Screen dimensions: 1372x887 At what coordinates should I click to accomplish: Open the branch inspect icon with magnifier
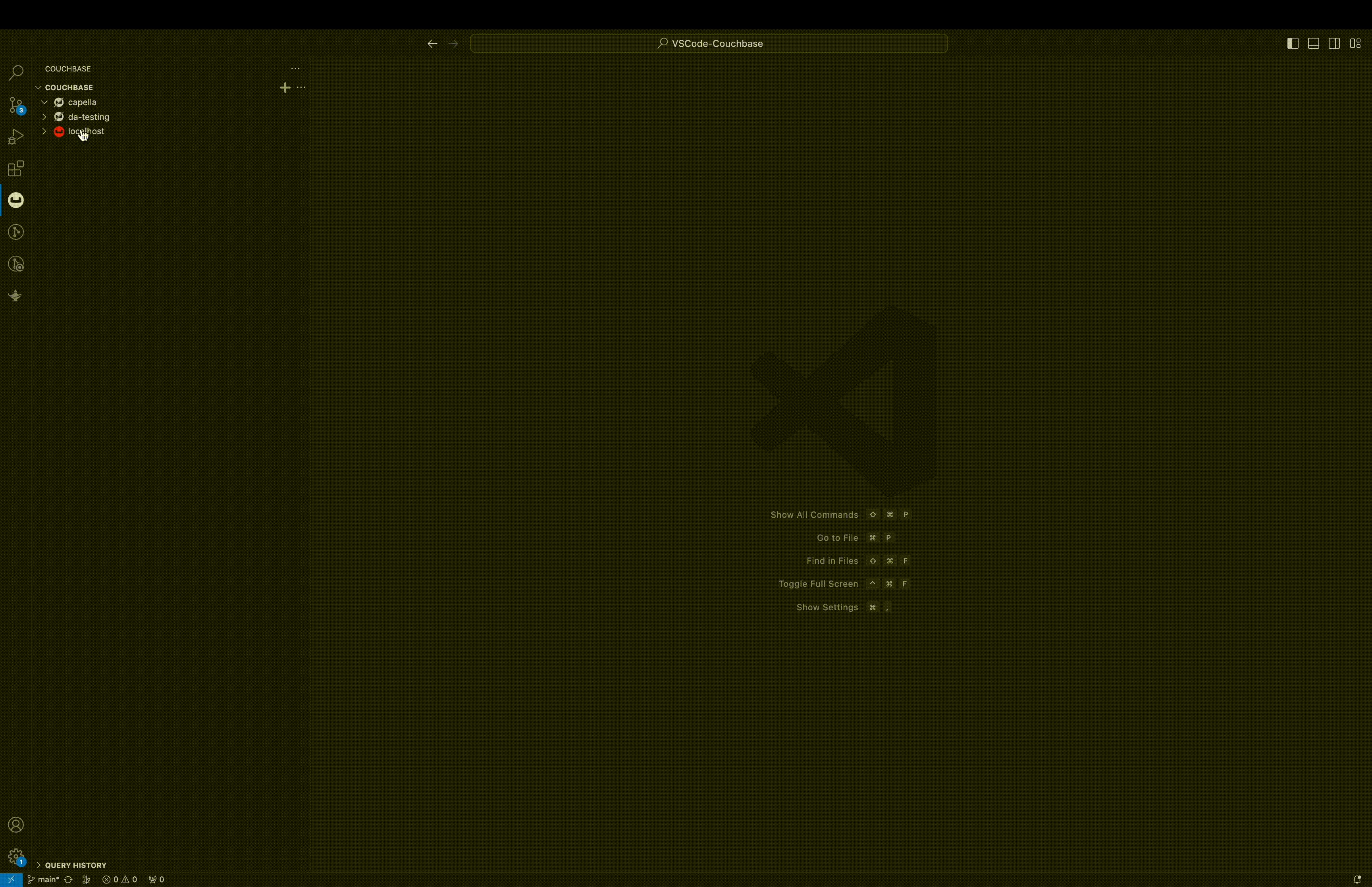[x=15, y=264]
